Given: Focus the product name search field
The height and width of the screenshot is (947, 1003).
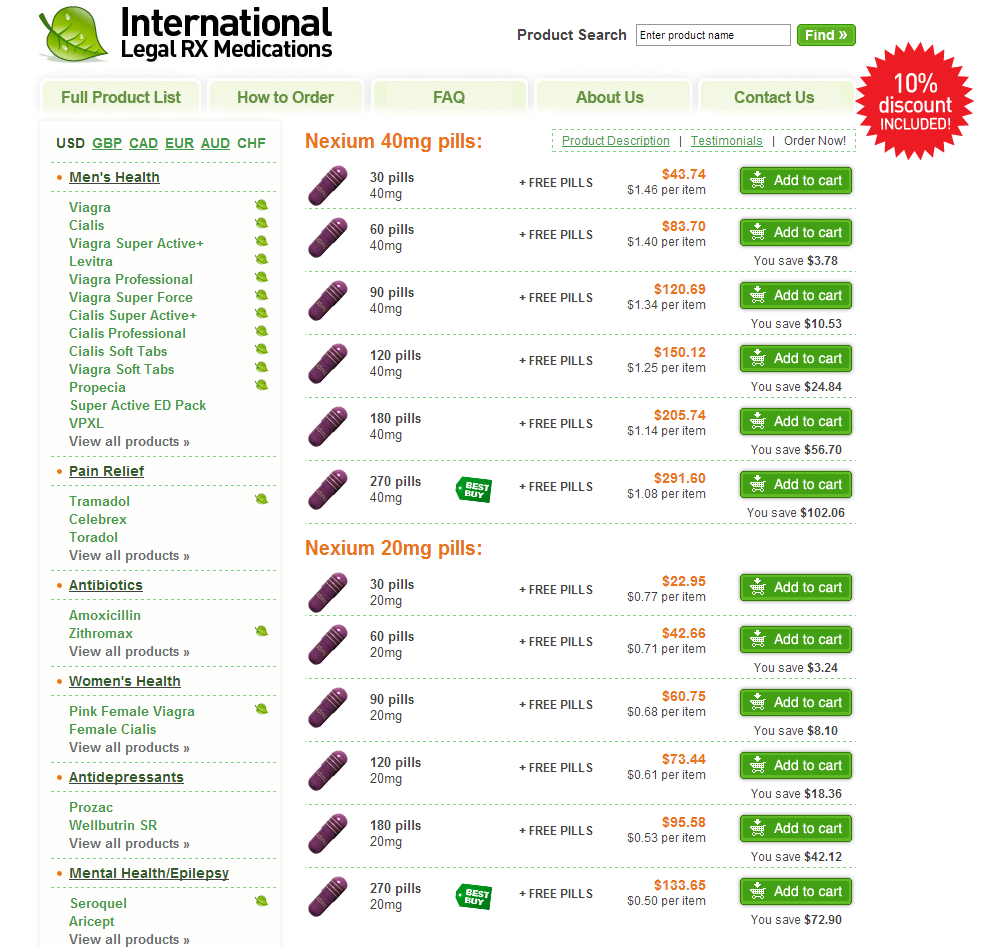Looking at the screenshot, I should click(713, 35).
